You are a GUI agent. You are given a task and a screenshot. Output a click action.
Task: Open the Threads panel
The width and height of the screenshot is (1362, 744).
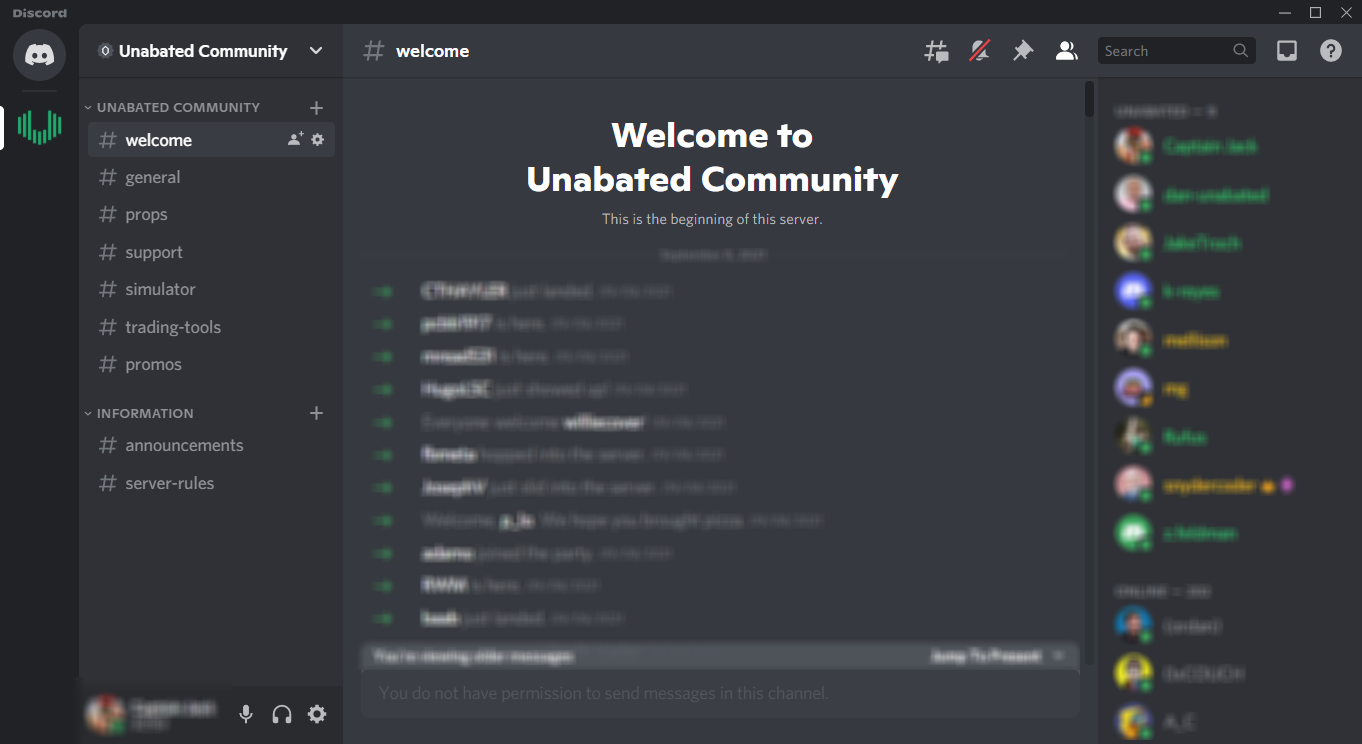pos(936,51)
